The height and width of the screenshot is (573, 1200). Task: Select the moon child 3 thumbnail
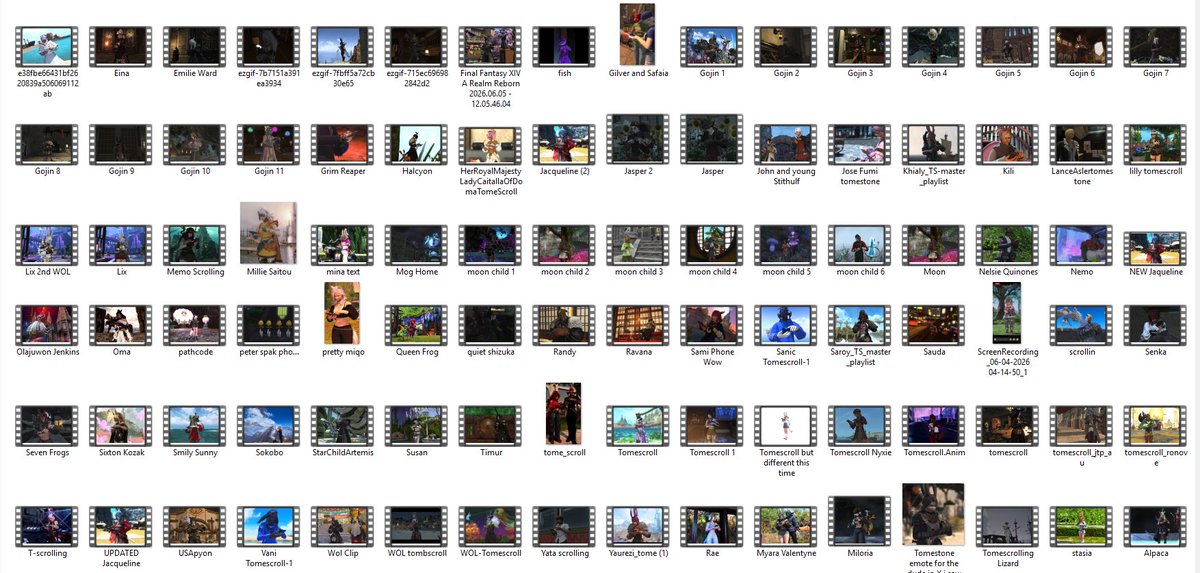[639, 245]
